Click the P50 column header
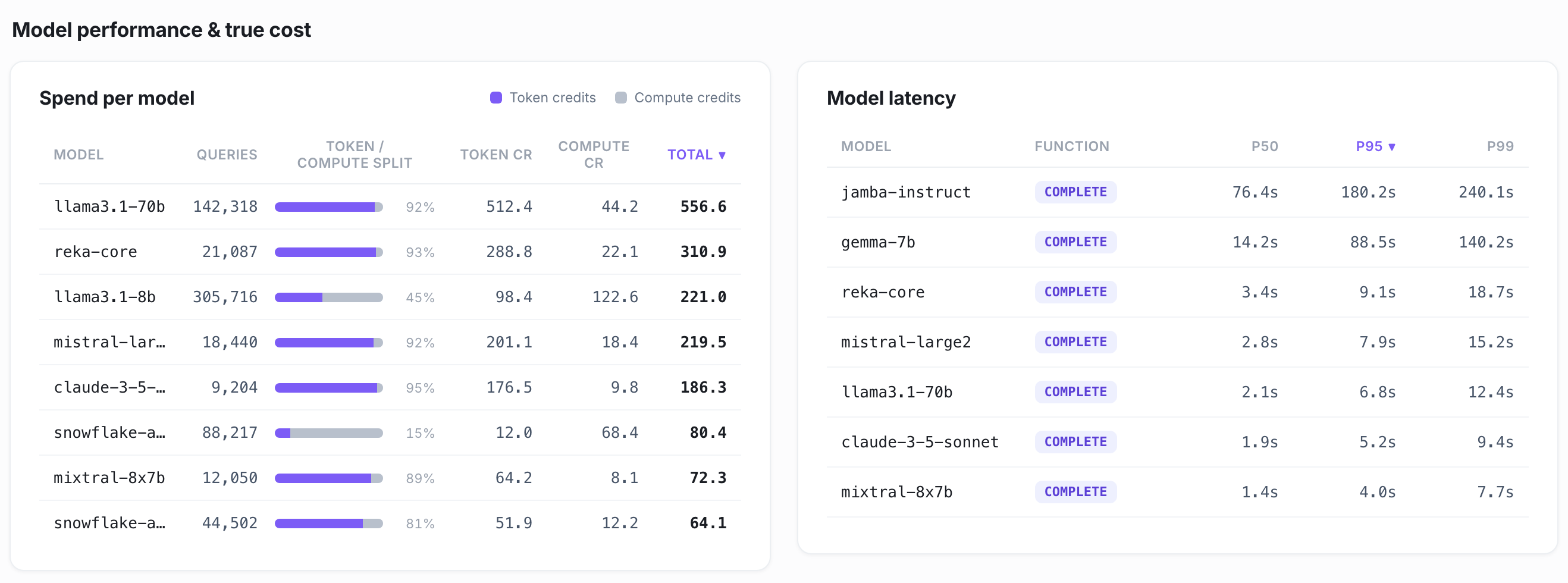The image size is (1568, 583). [x=1264, y=146]
